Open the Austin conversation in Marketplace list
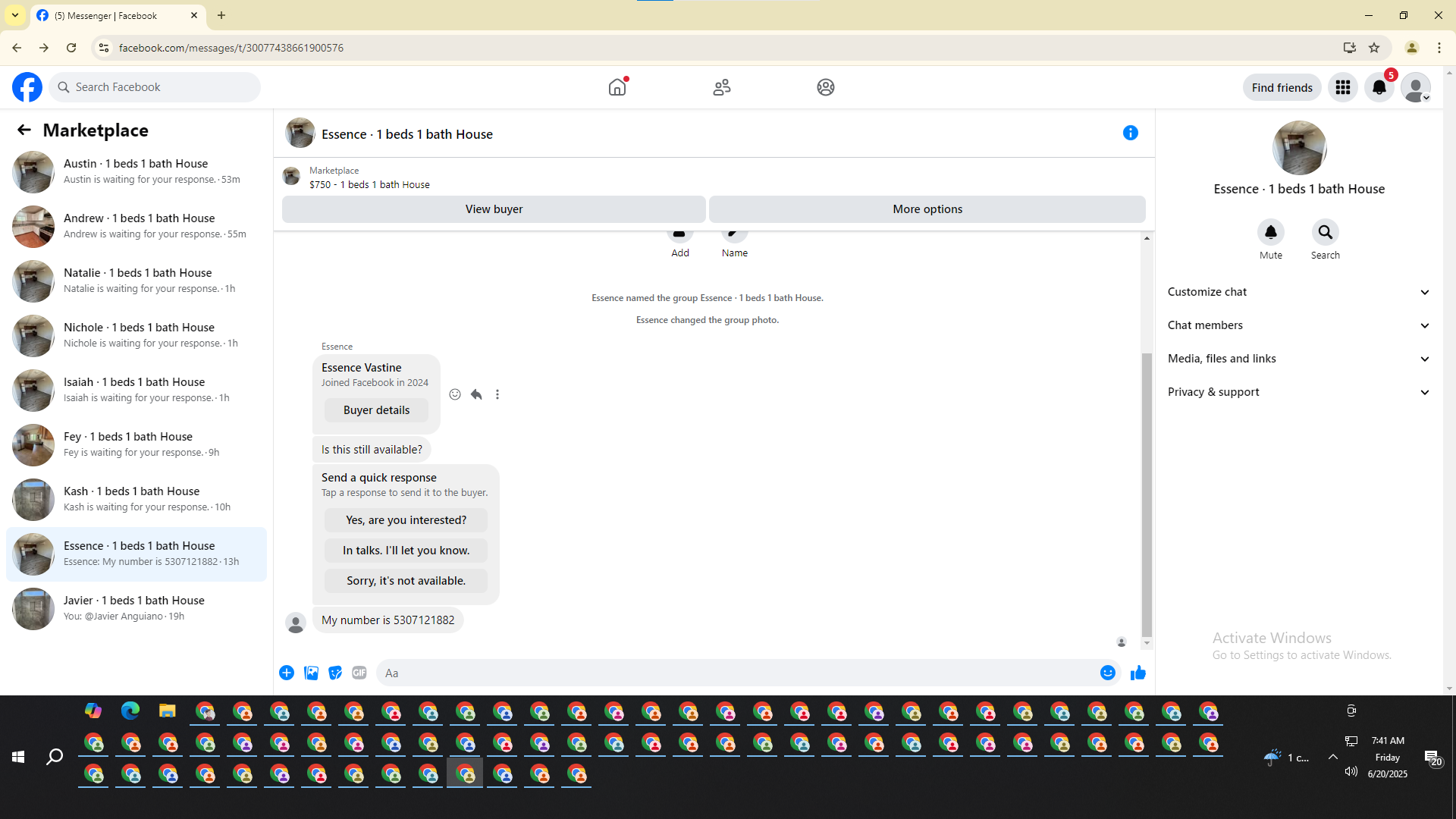This screenshot has height=819, width=1456. 136,171
